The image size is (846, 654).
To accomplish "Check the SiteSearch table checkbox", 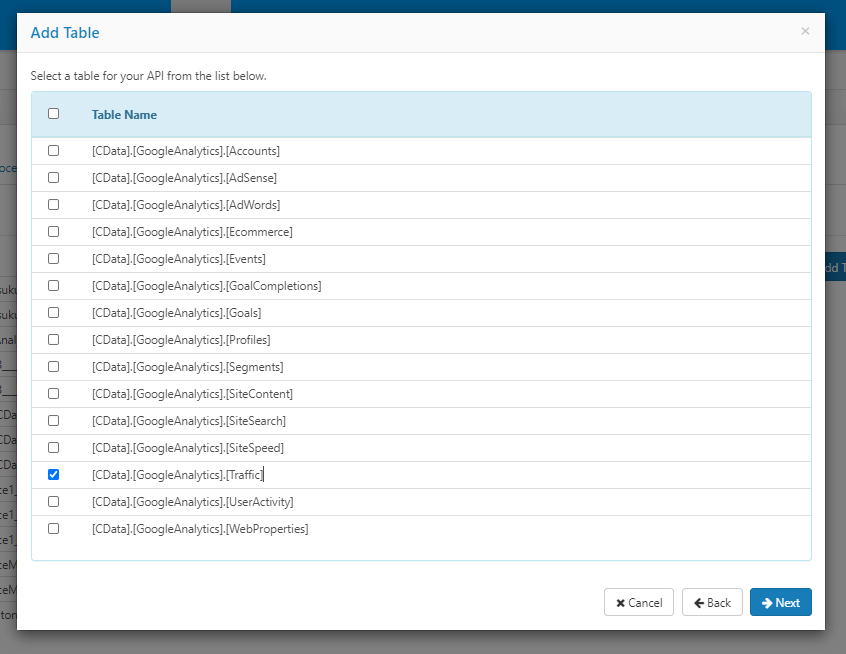I will click(x=53, y=420).
